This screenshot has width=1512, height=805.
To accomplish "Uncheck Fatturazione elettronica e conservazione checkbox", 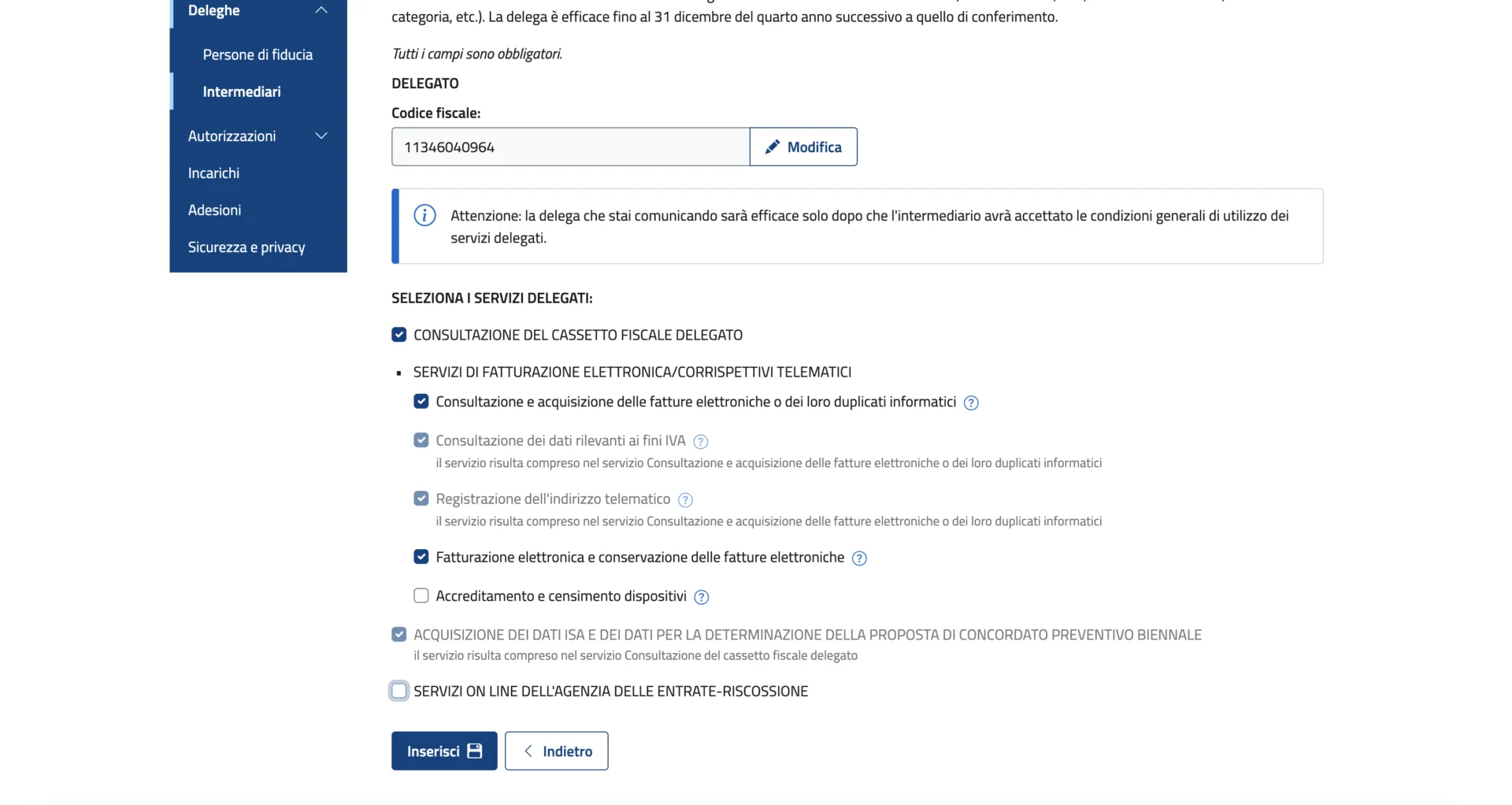I will click(x=421, y=558).
